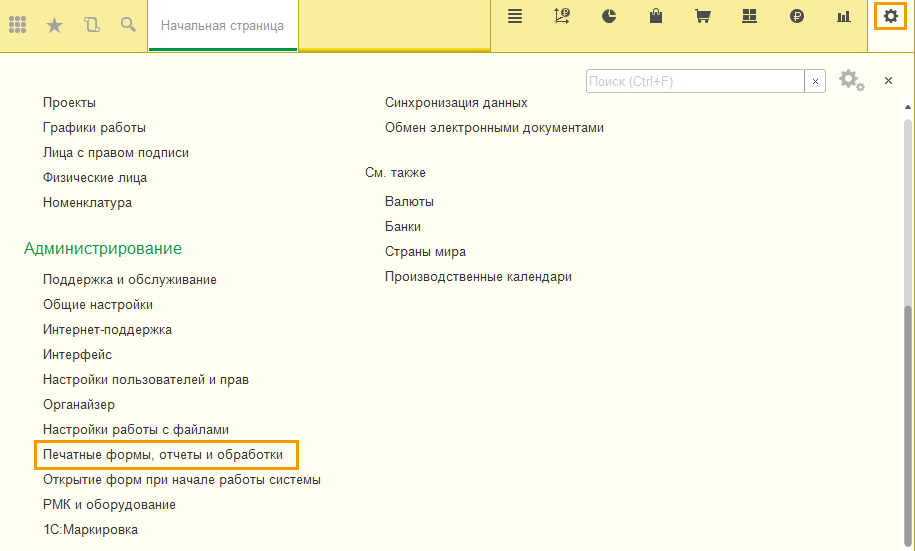Click the scrollbar up arrow

tap(907, 107)
